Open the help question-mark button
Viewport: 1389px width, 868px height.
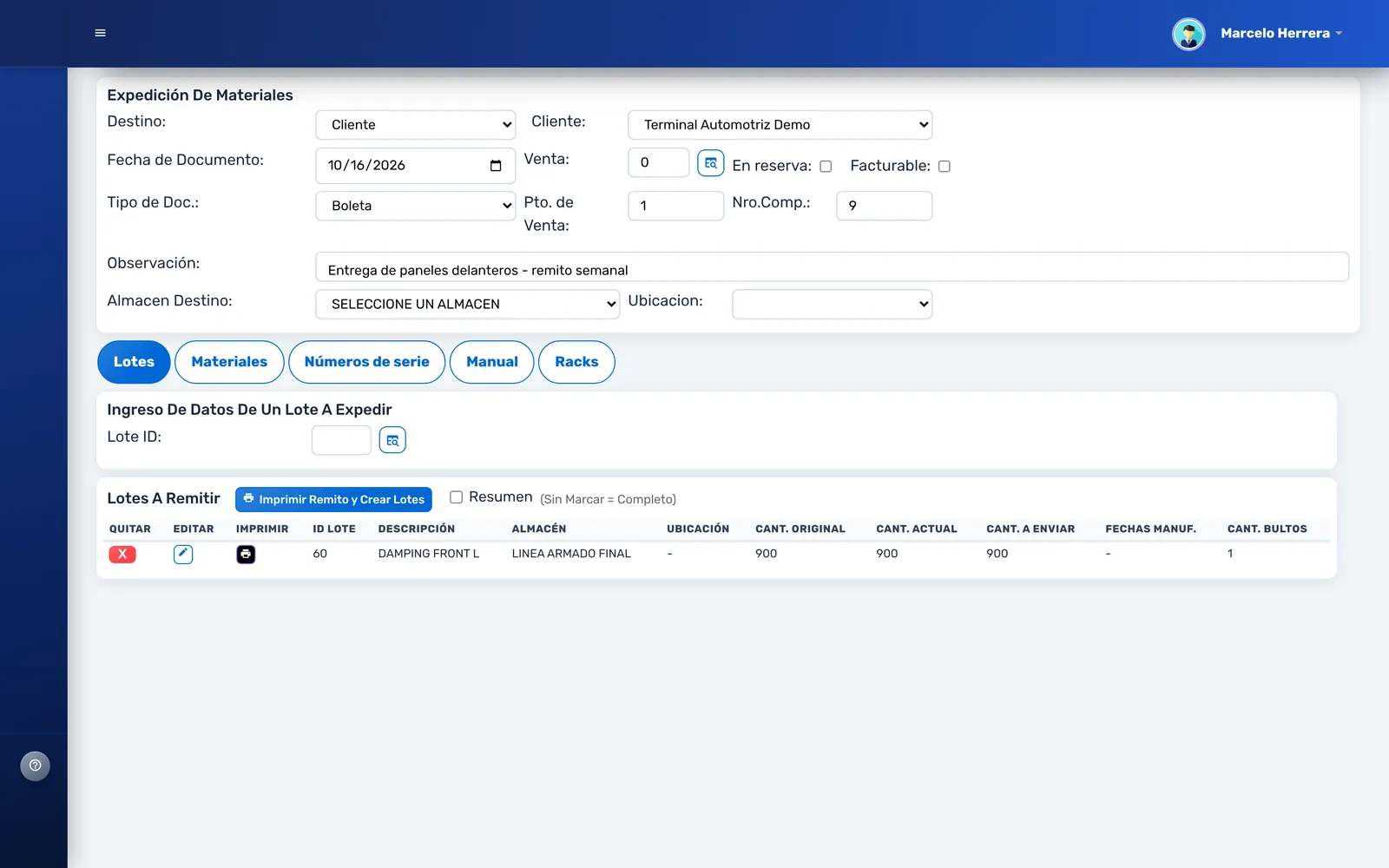36,766
